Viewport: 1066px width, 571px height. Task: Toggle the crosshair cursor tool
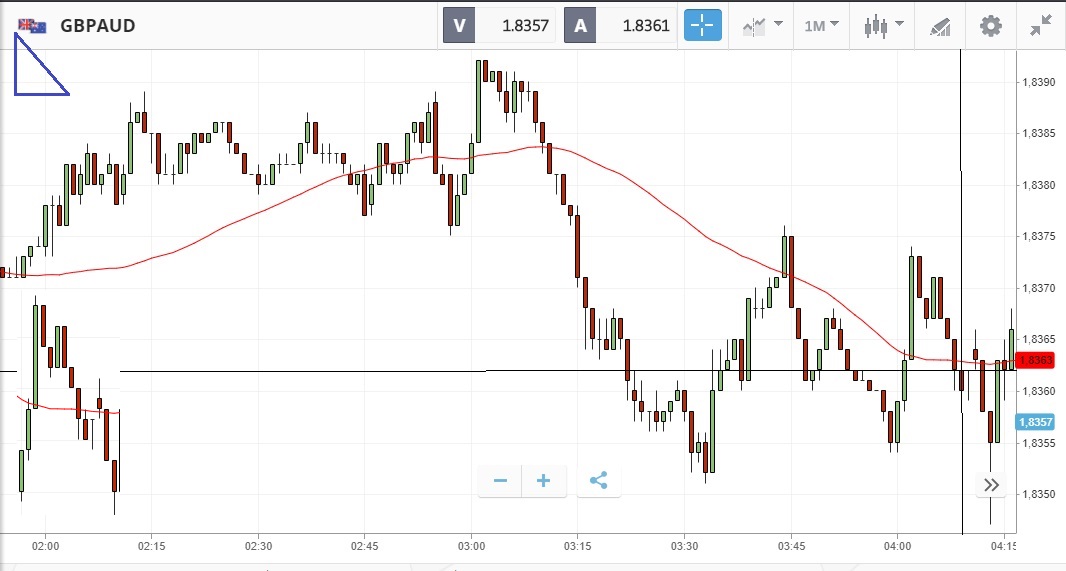[x=702, y=25]
